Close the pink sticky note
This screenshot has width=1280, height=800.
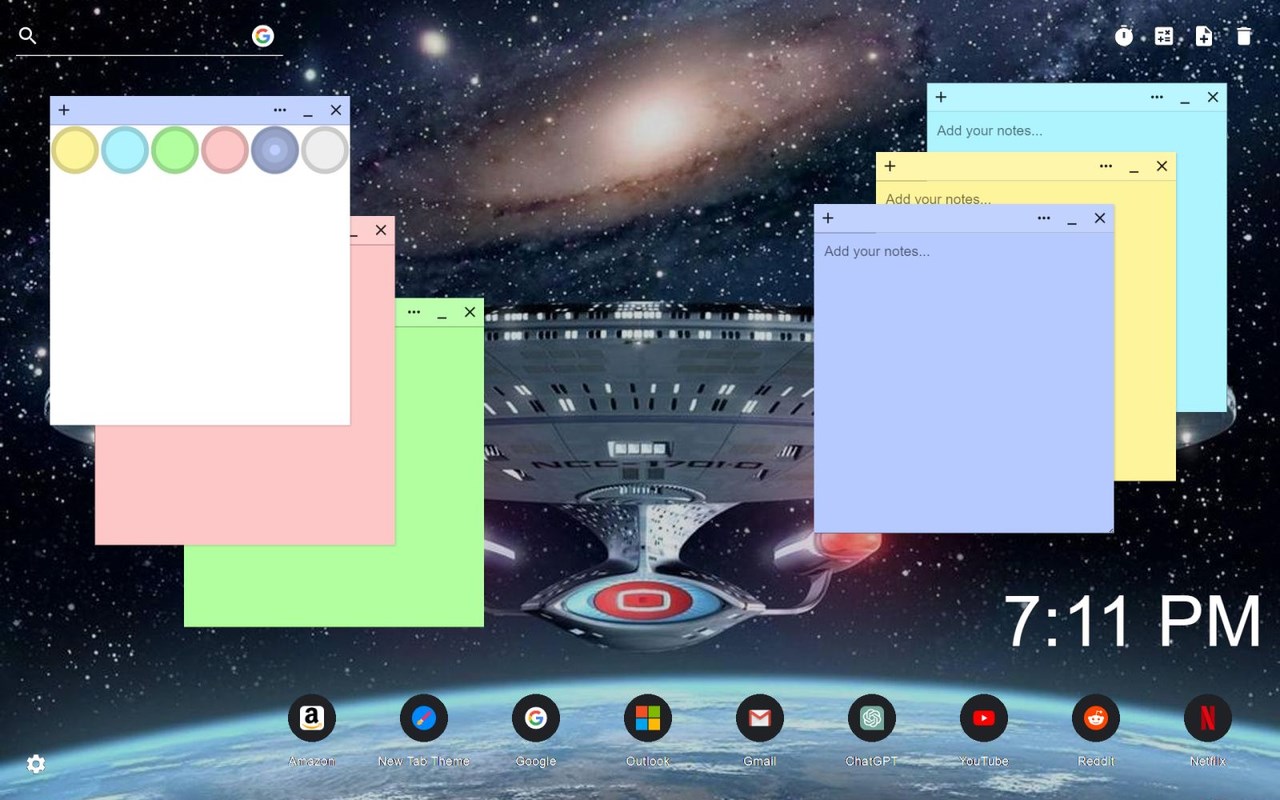pyautogui.click(x=381, y=230)
